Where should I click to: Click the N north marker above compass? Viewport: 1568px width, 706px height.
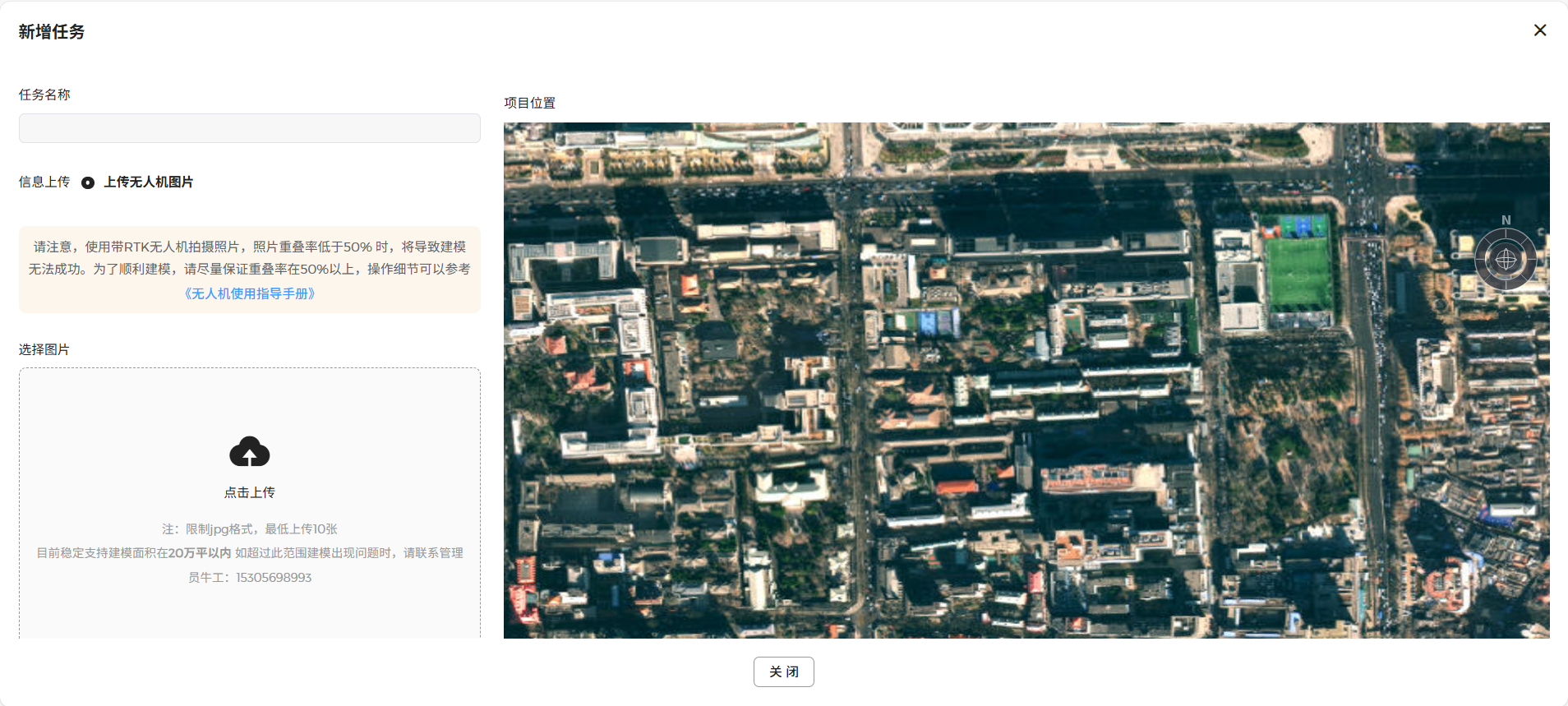click(x=1506, y=220)
